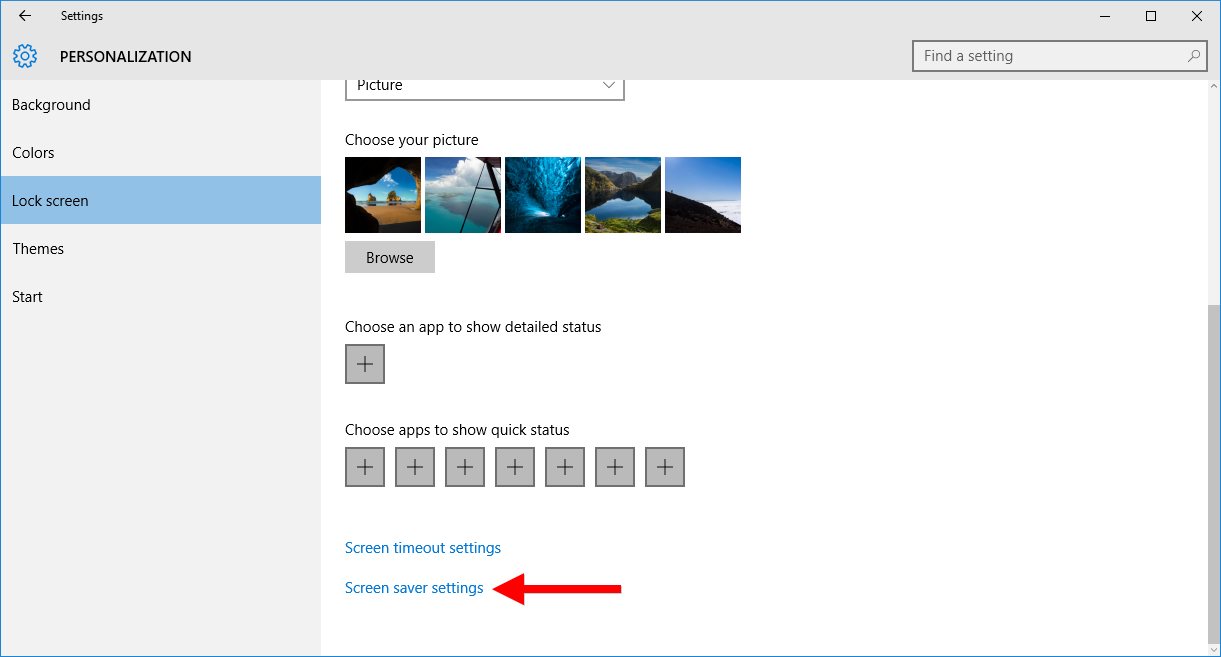This screenshot has width=1221, height=657.
Task: Open the Colors settings section
Action: [x=33, y=152]
